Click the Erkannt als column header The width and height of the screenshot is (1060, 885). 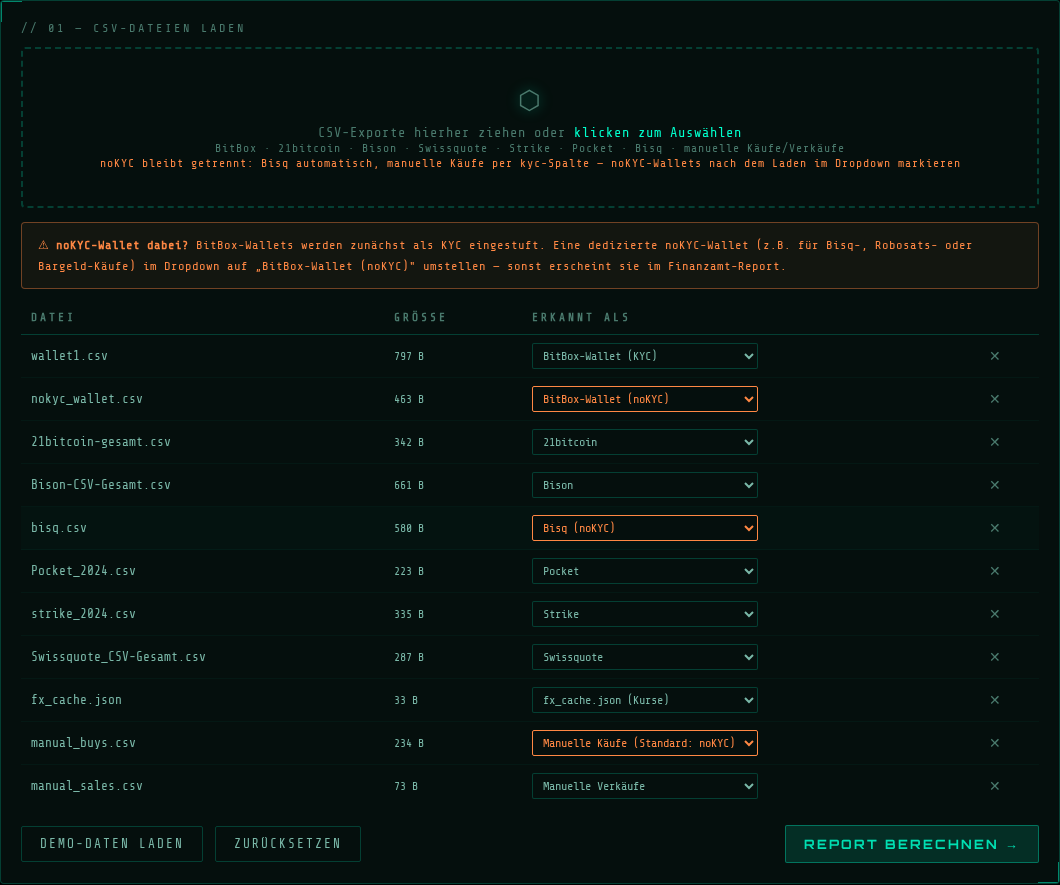[x=580, y=317]
